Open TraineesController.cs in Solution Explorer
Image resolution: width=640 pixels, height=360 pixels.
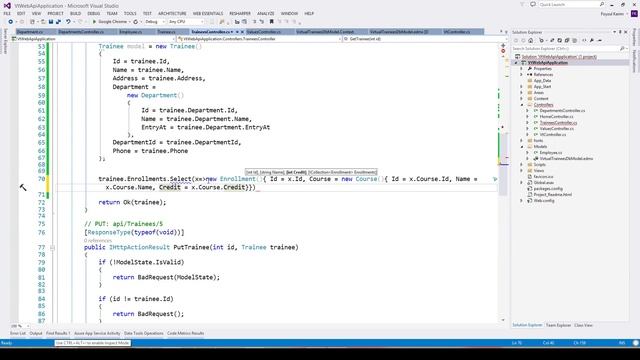pyautogui.click(x=558, y=123)
